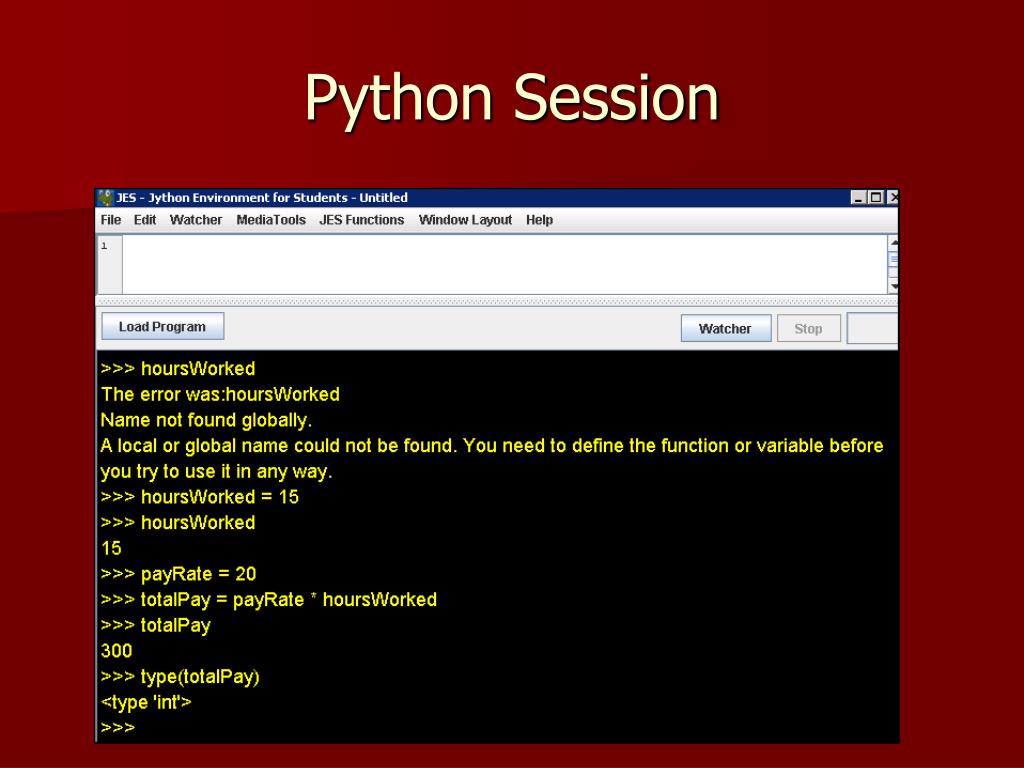This screenshot has width=1024, height=768.
Task: Open the Watcher menu
Action: [196, 220]
